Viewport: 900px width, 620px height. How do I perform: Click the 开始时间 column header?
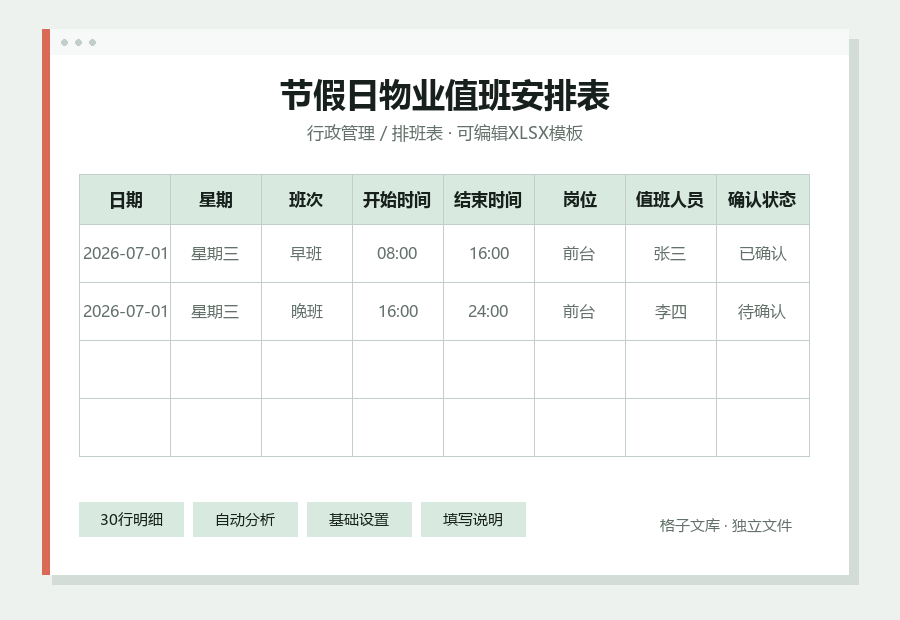[x=397, y=200]
